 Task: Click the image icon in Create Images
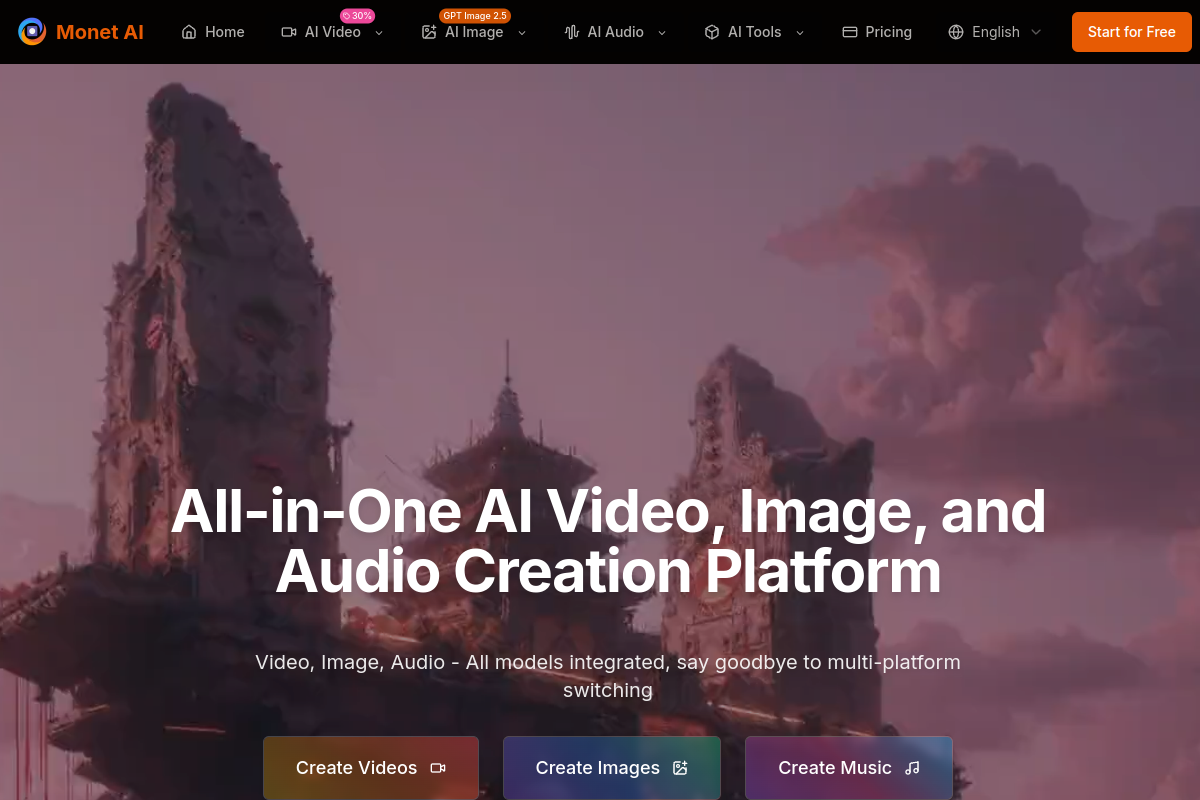[680, 768]
